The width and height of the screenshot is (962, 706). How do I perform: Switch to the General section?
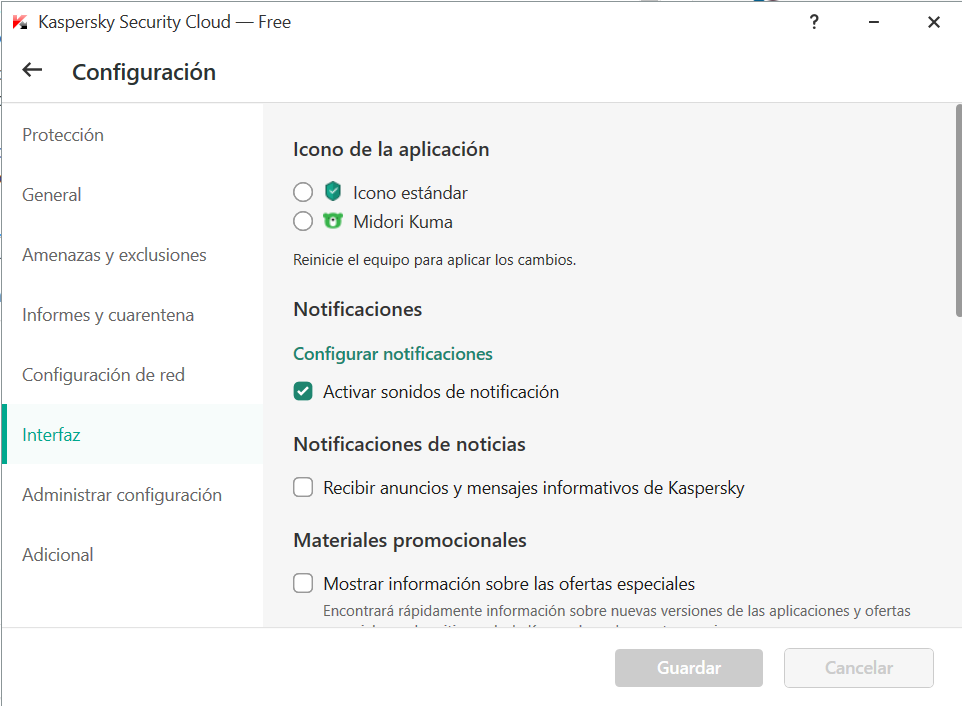pyautogui.click(x=52, y=195)
